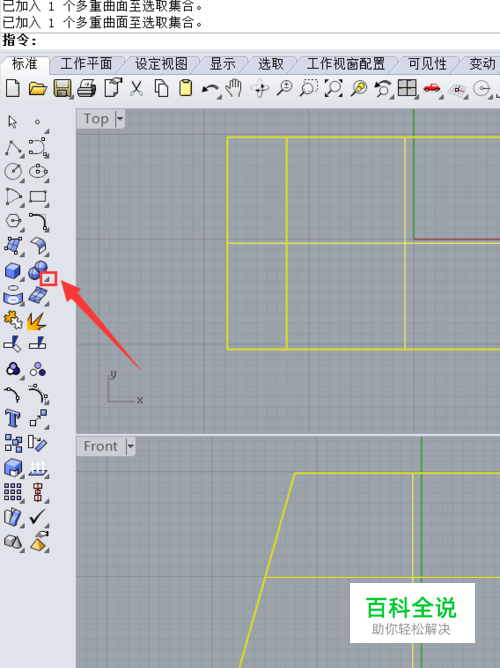Open a file with folder icon
This screenshot has width=500, height=668.
(x=37, y=88)
